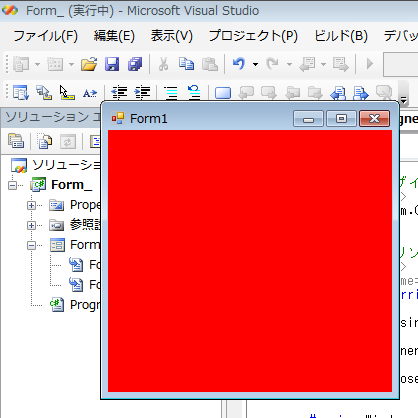The image size is (418, 418).
Task: Click the Navigate Backward icon
Action: (307, 64)
